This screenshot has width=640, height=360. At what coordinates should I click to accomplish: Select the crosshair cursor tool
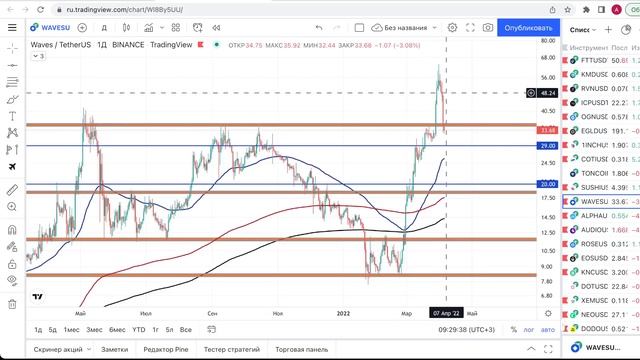pos(12,48)
